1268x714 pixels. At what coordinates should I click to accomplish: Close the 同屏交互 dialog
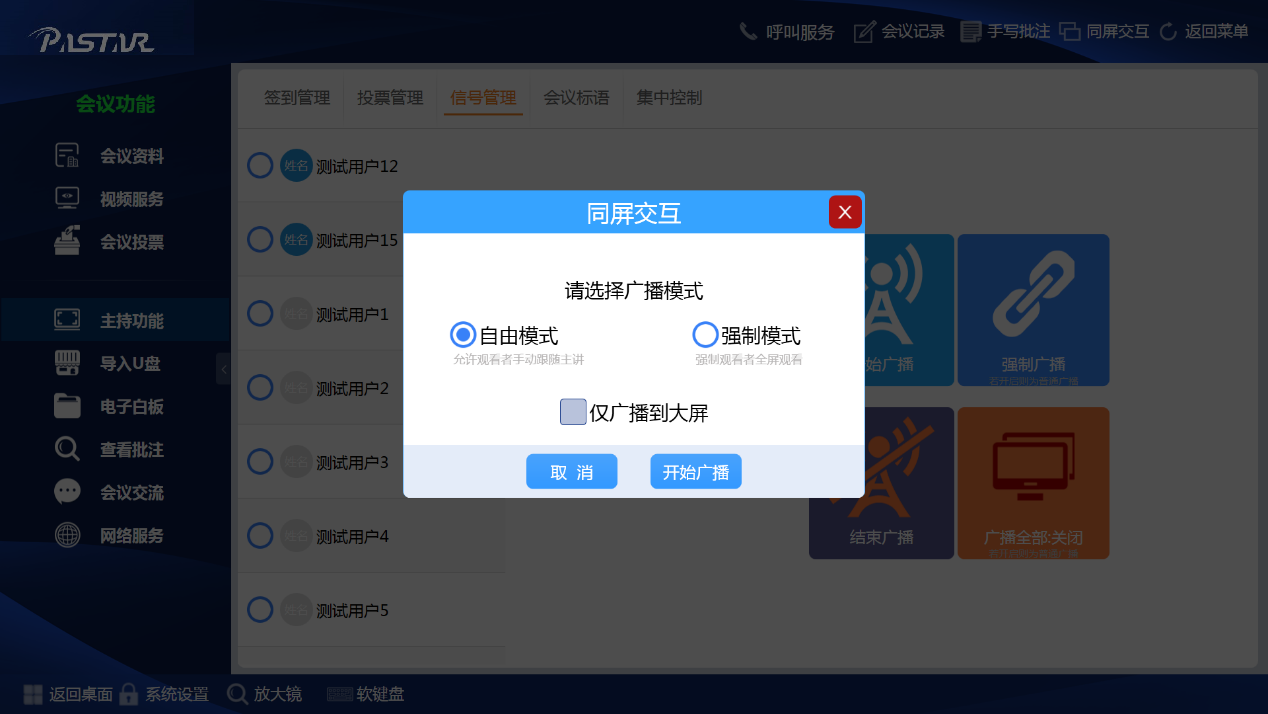845,212
